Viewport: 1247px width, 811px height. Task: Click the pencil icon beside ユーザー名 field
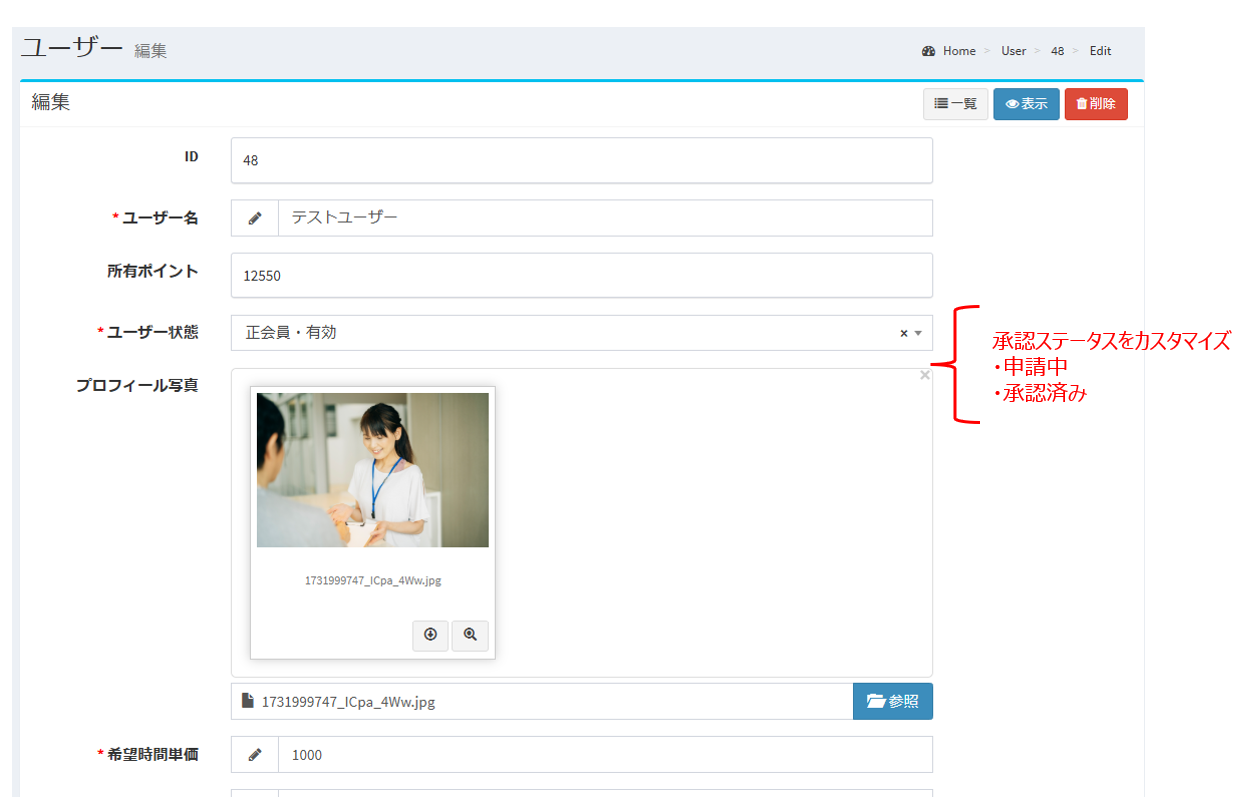255,218
